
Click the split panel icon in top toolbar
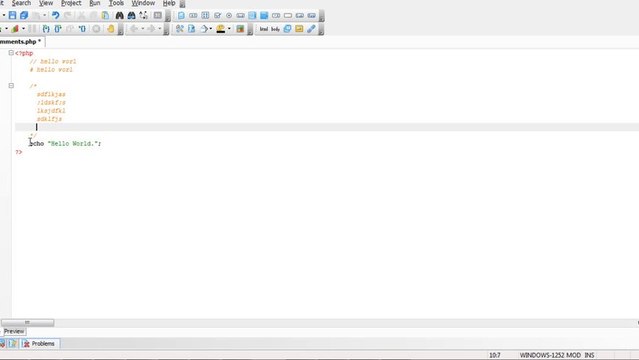coord(158,15)
